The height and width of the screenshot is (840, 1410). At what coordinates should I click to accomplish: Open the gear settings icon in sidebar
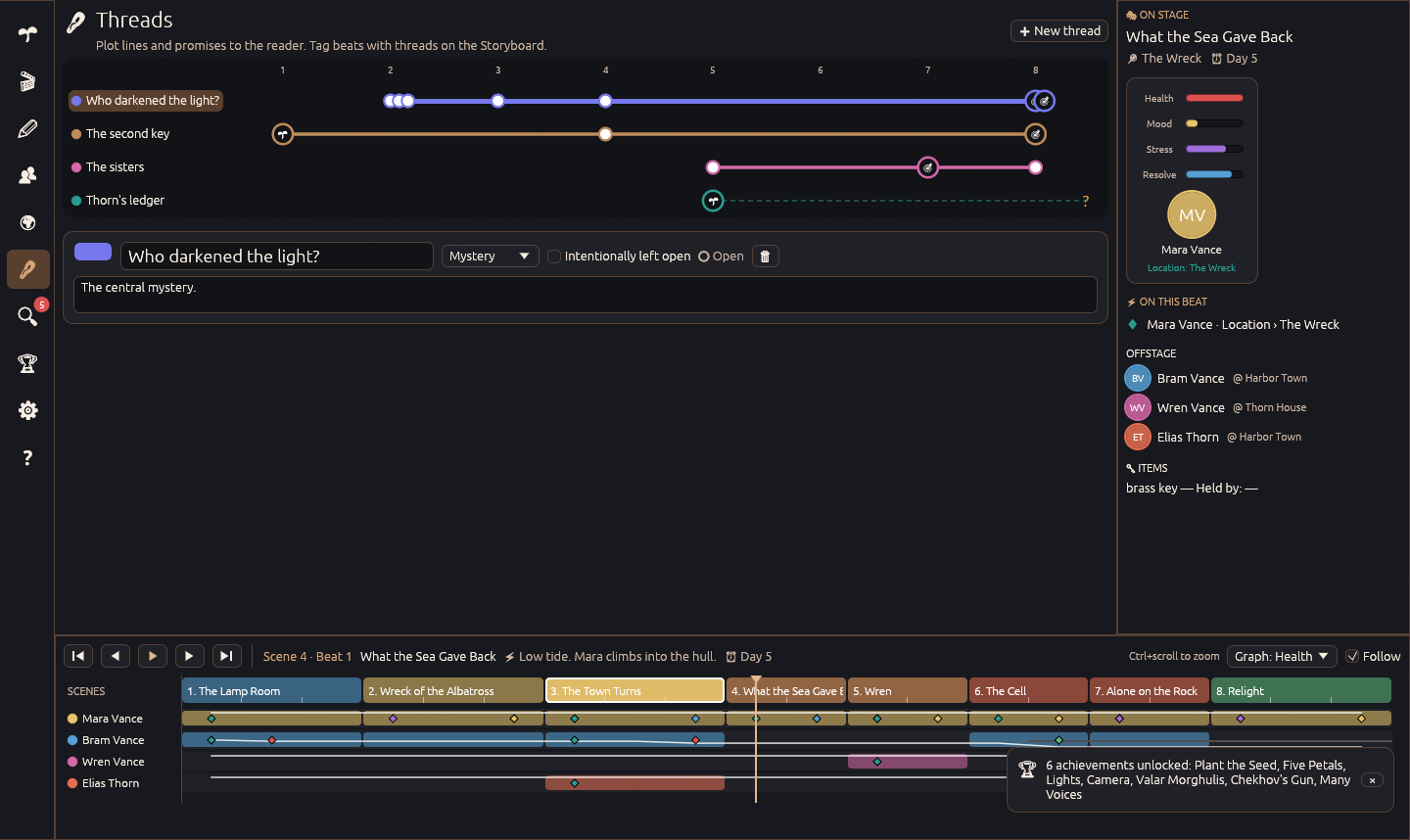(27, 410)
